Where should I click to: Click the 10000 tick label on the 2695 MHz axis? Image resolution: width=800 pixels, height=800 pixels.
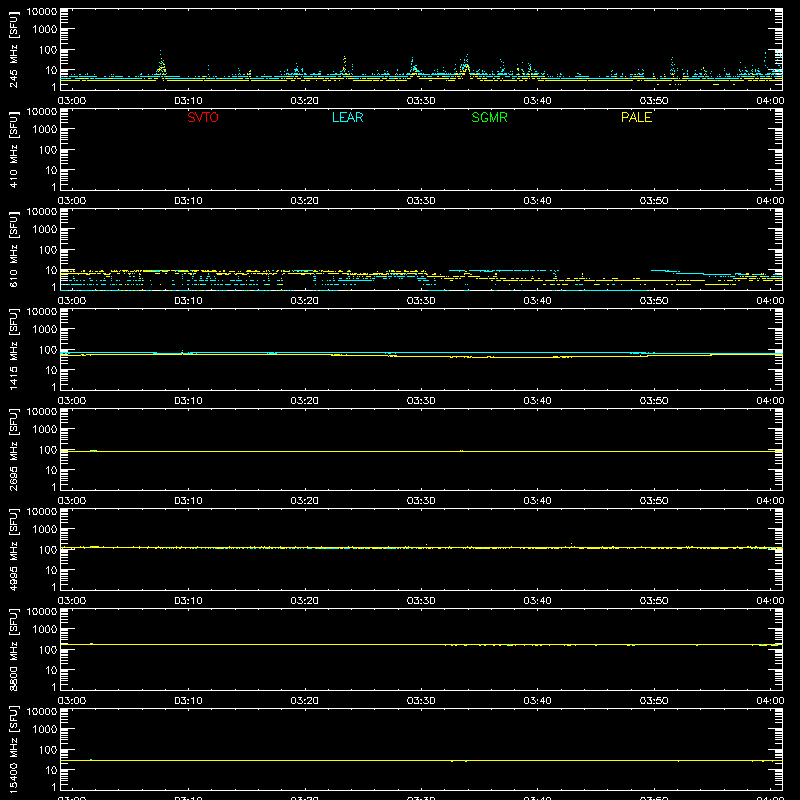coord(42,412)
